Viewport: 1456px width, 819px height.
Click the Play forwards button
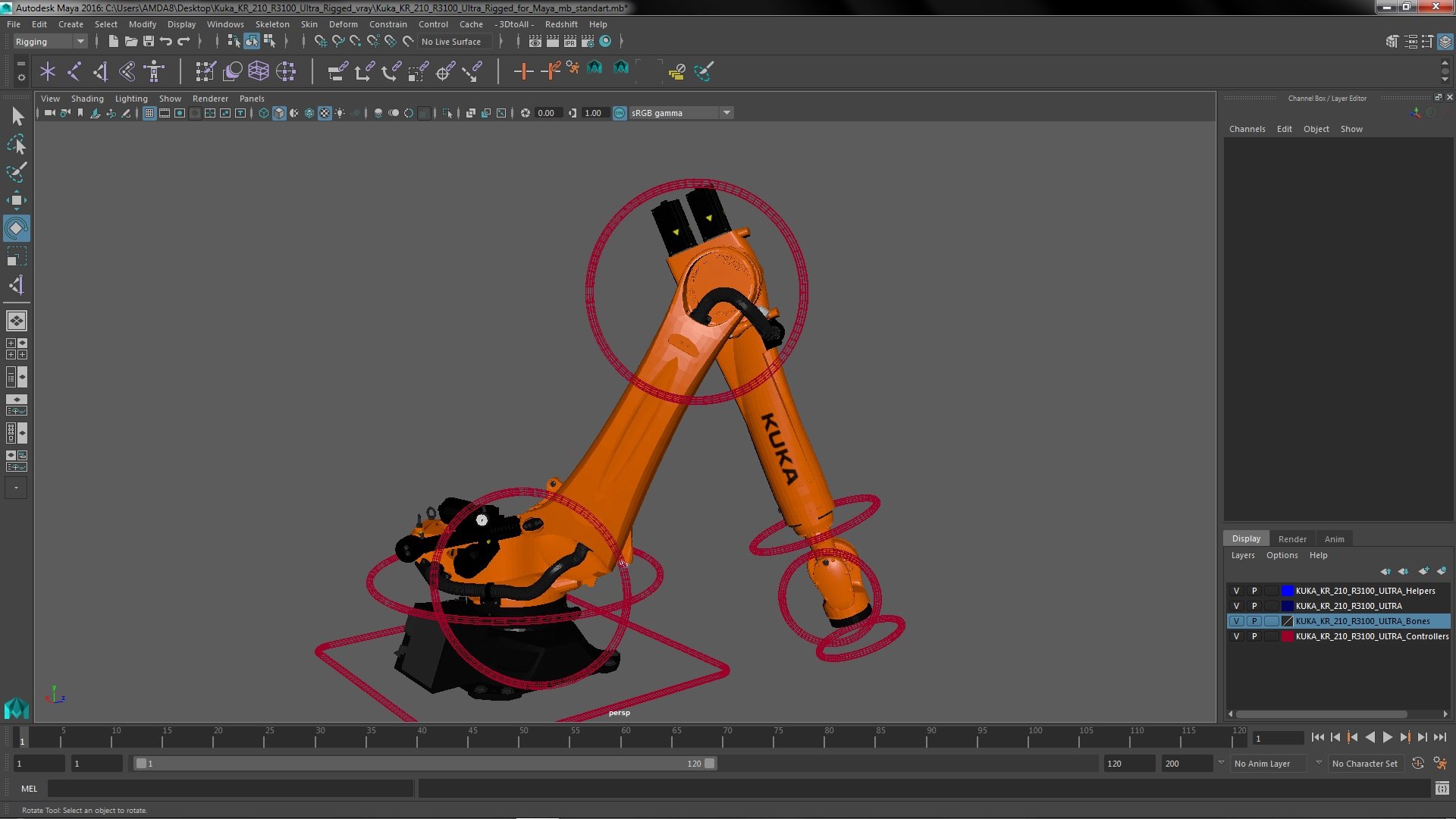pyautogui.click(x=1387, y=737)
